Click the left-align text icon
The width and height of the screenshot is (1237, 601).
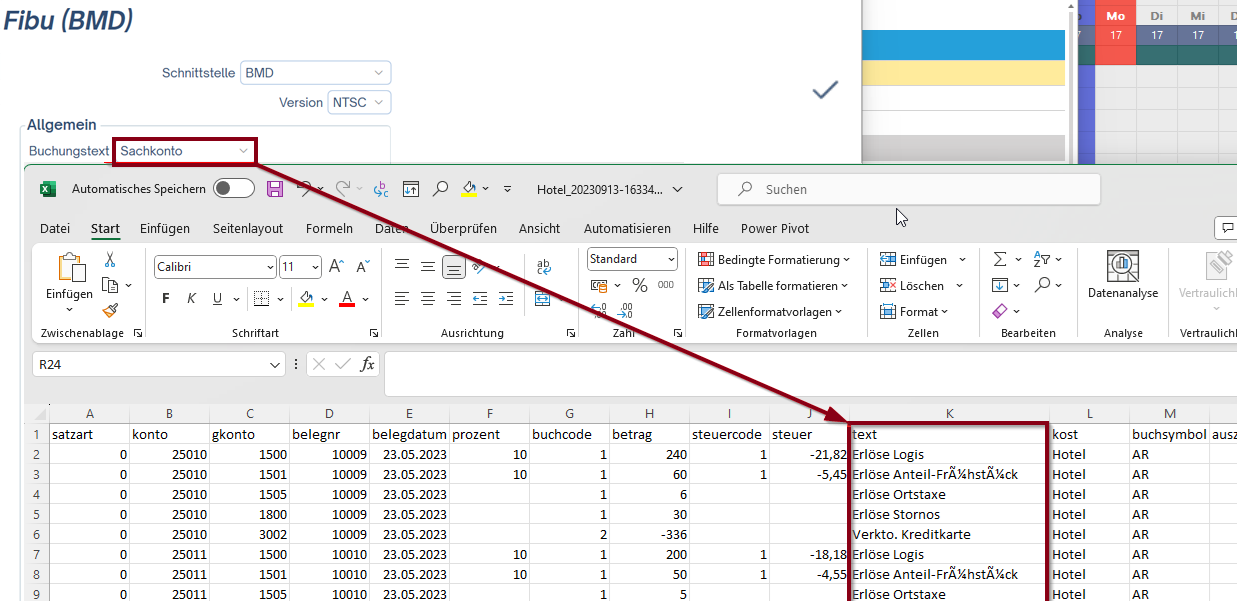pos(401,299)
